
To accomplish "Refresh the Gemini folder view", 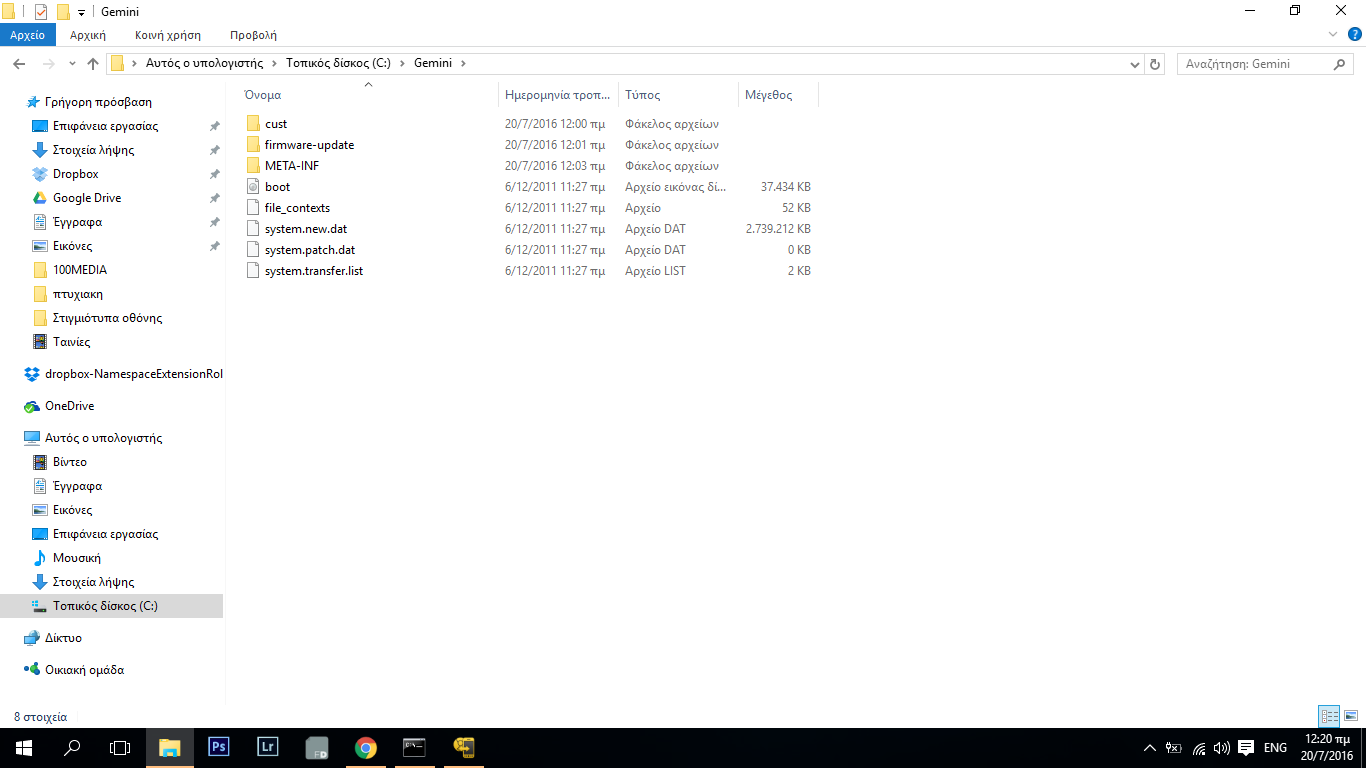I will point(1155,64).
